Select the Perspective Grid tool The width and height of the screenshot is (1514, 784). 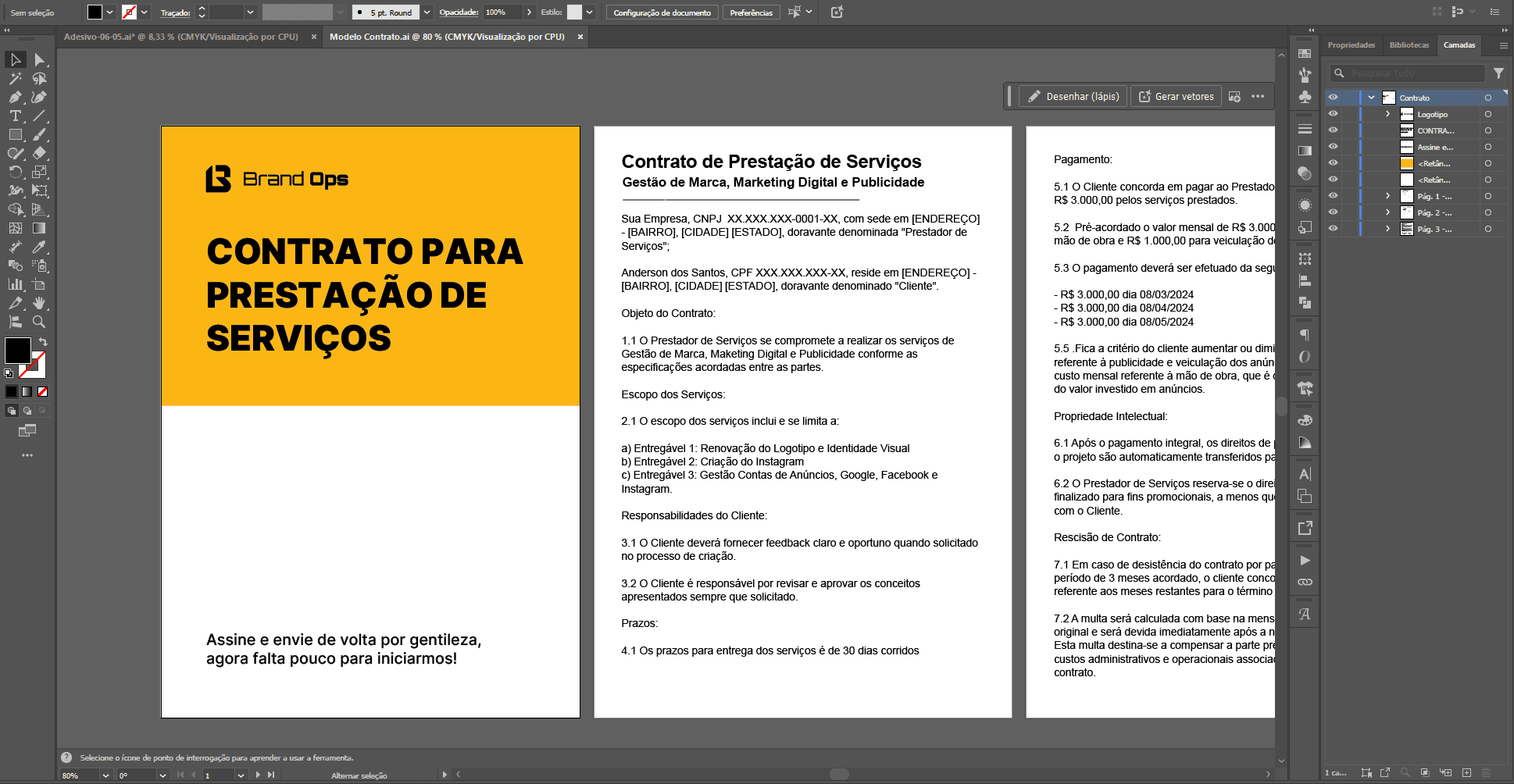(40, 210)
